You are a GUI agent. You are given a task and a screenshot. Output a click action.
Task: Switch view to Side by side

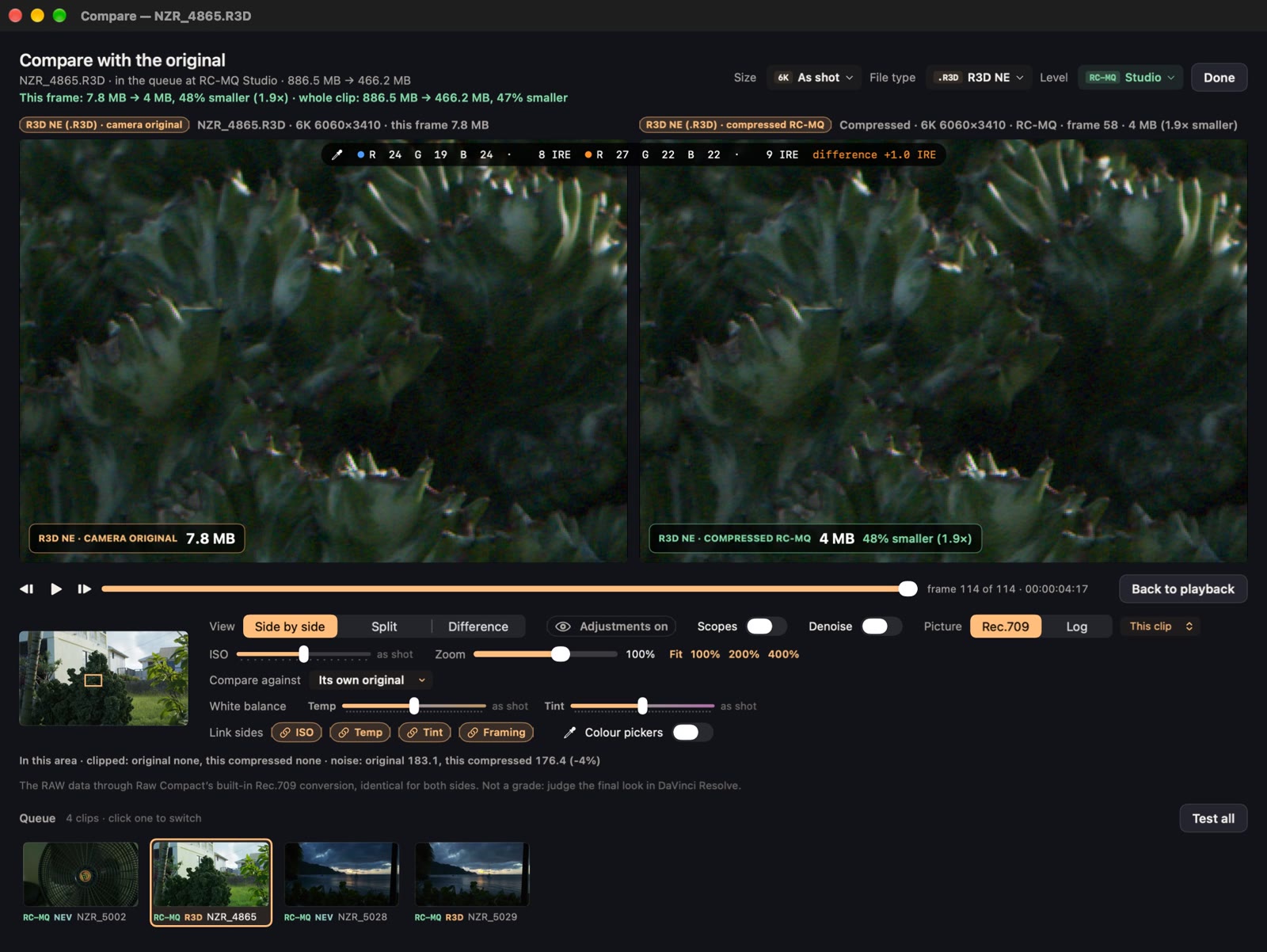[290, 626]
